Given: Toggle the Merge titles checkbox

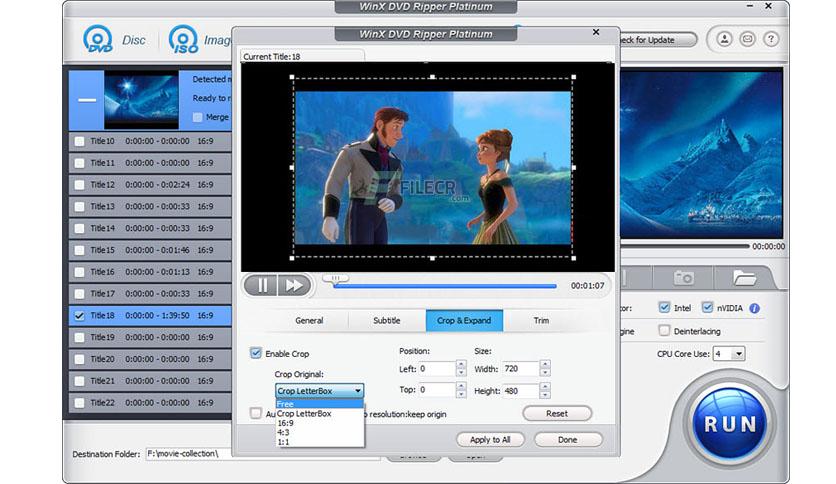Looking at the screenshot, I should [198, 117].
